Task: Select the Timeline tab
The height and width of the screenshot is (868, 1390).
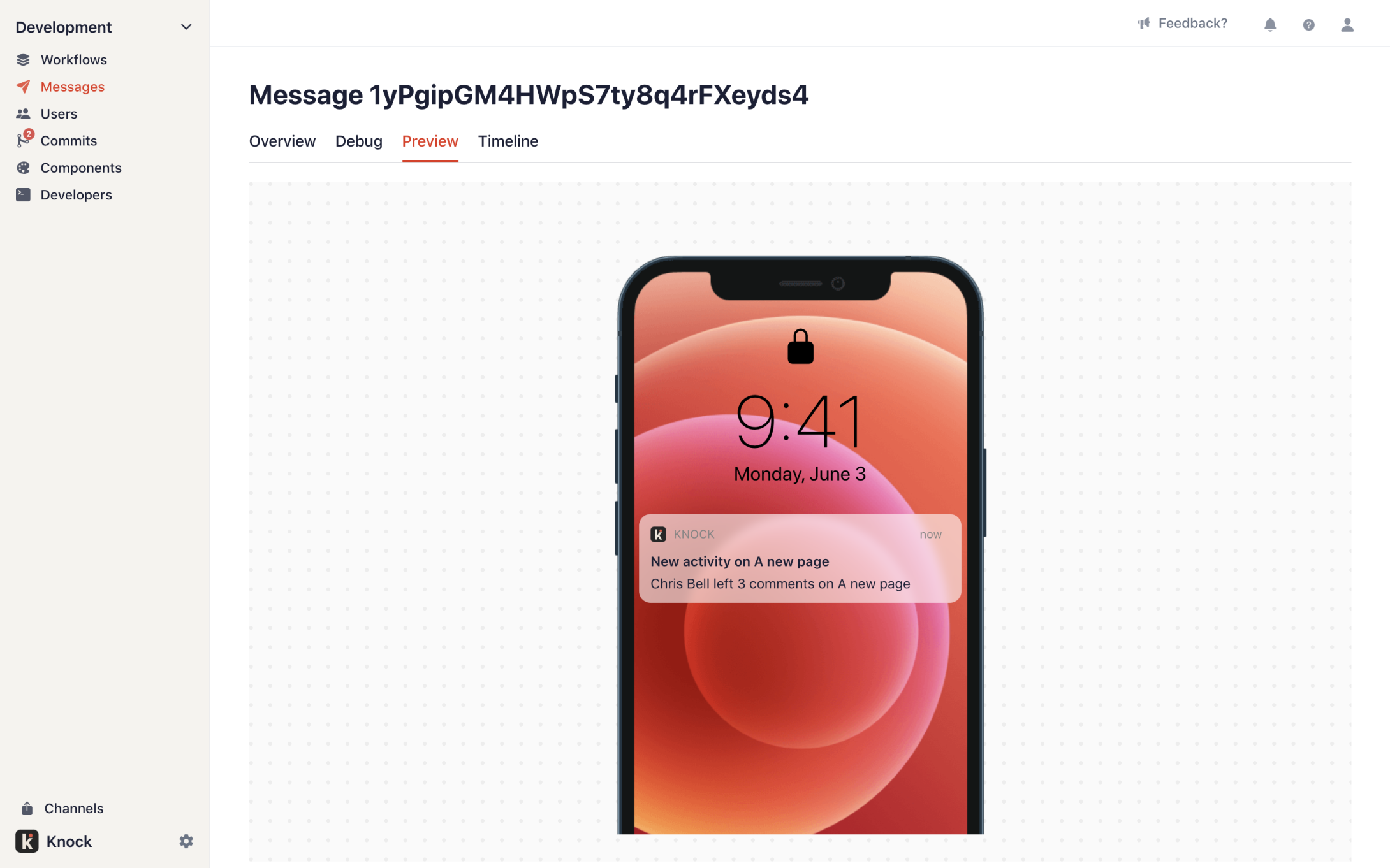Action: [x=508, y=141]
